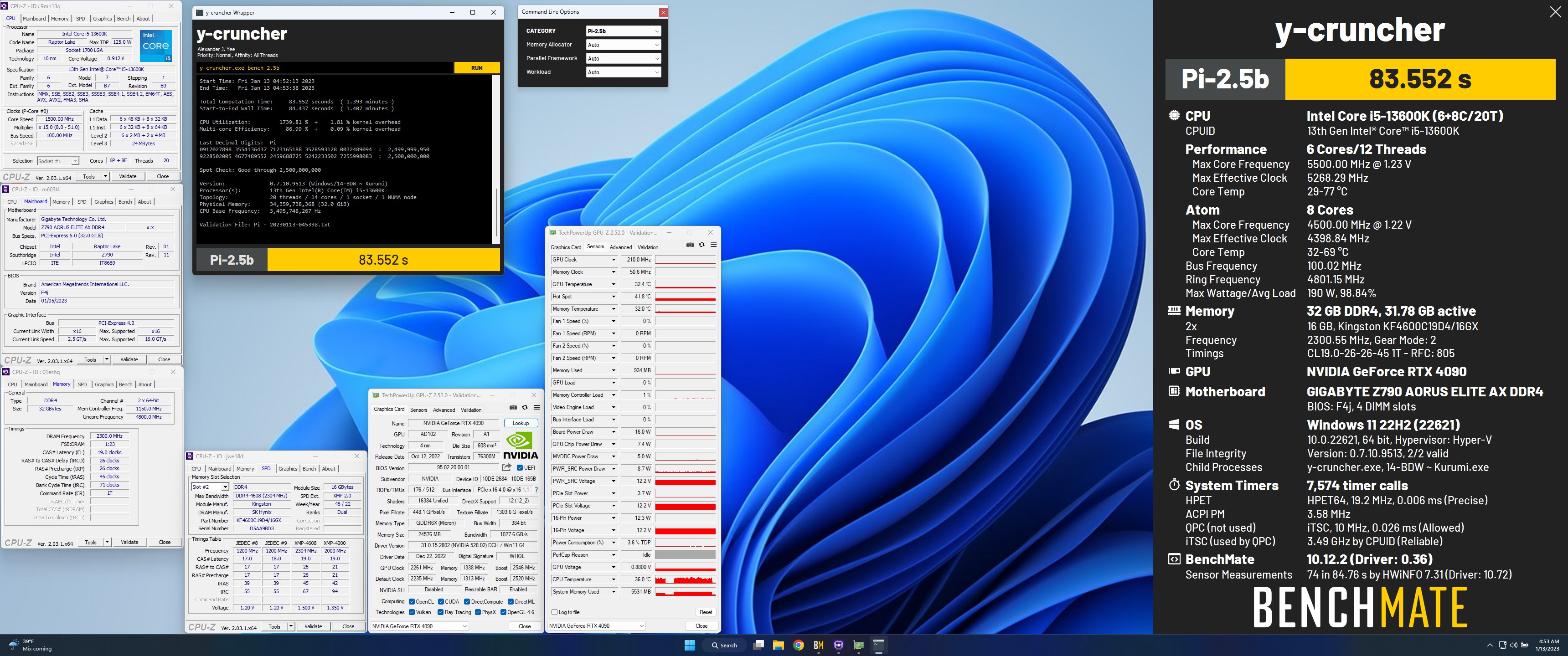Open File Explorer from the taskbar

point(779,645)
